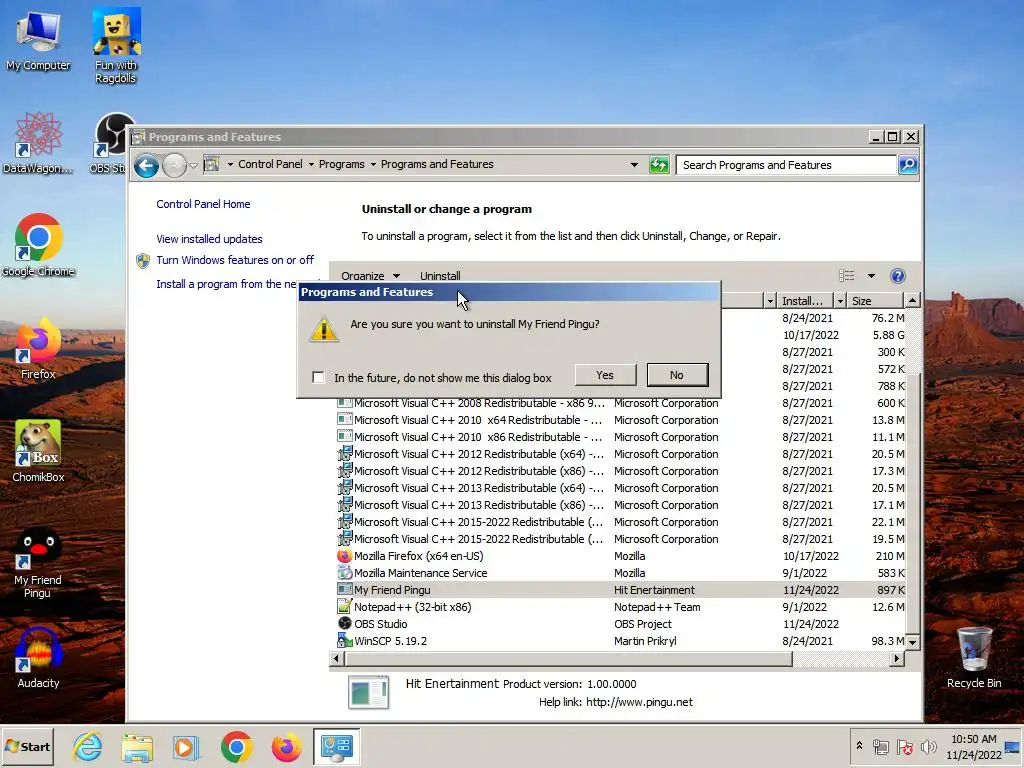Launch Internet Explorer from taskbar
The image size is (1024, 768).
click(x=88, y=746)
